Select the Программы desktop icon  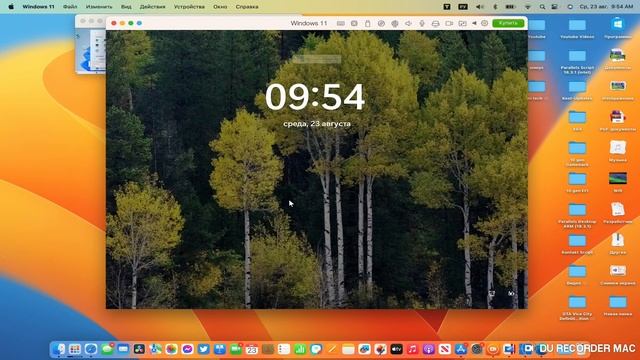coord(618,28)
